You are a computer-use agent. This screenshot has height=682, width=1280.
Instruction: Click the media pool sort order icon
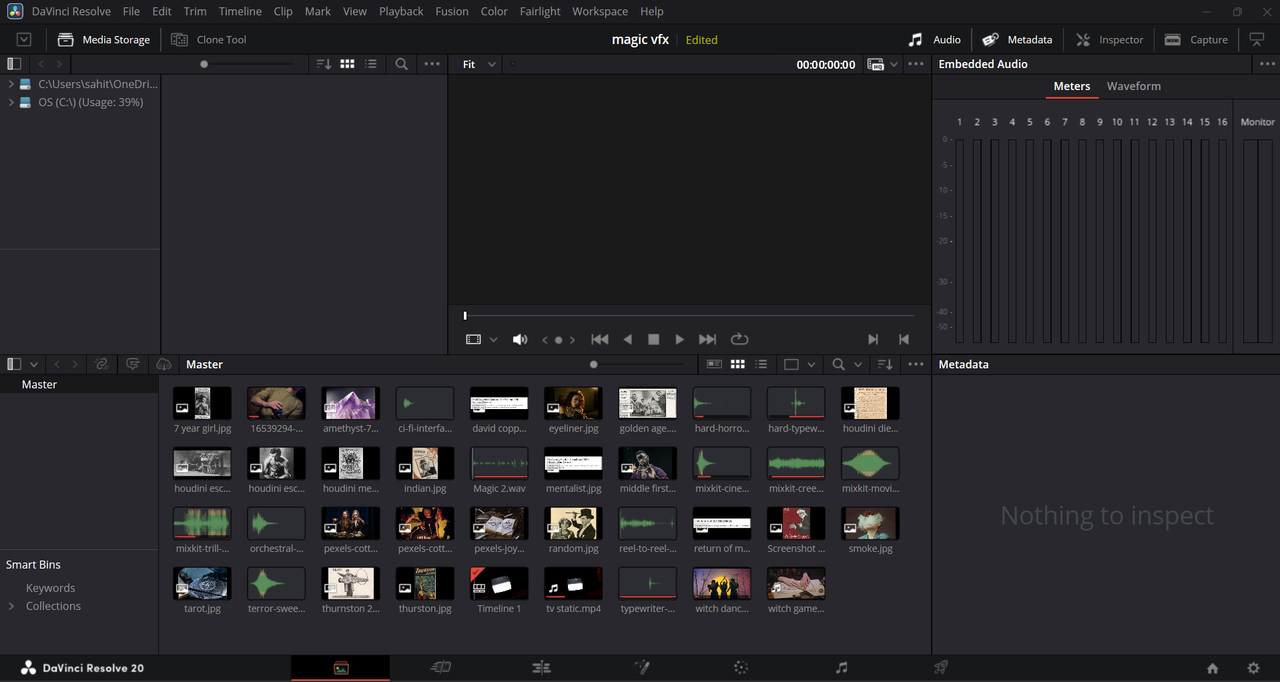coord(884,365)
